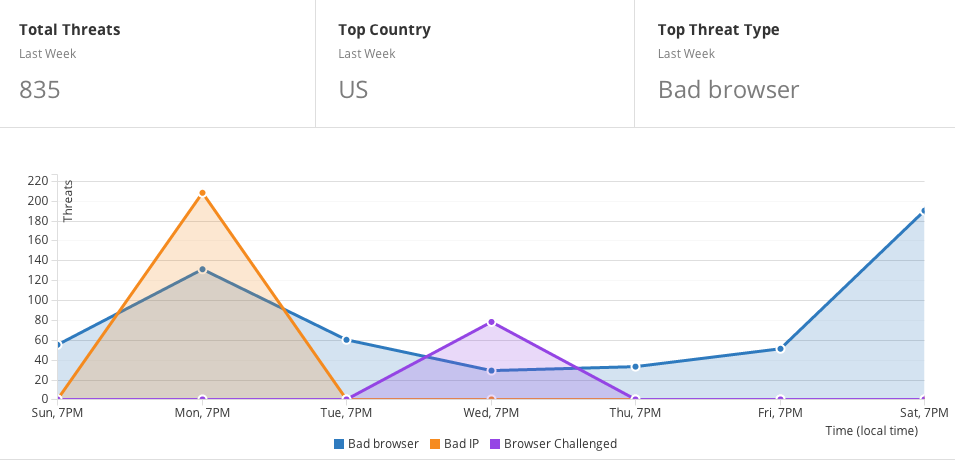Select the Browser Challenged peak on Wednesday
This screenshot has height=462, width=955.
[x=491, y=322]
